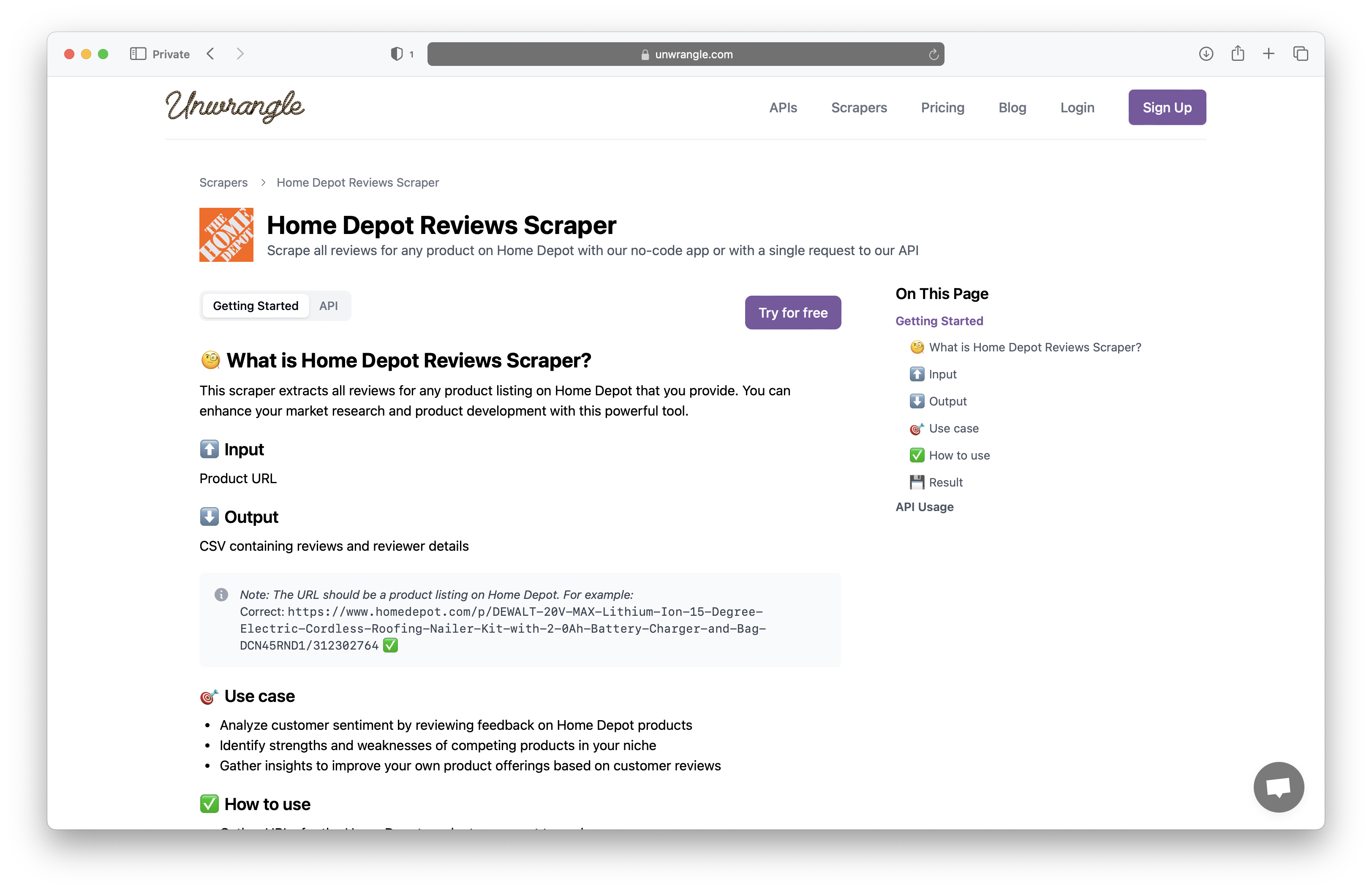
Task: Open the APIs nav menu
Action: (x=783, y=107)
